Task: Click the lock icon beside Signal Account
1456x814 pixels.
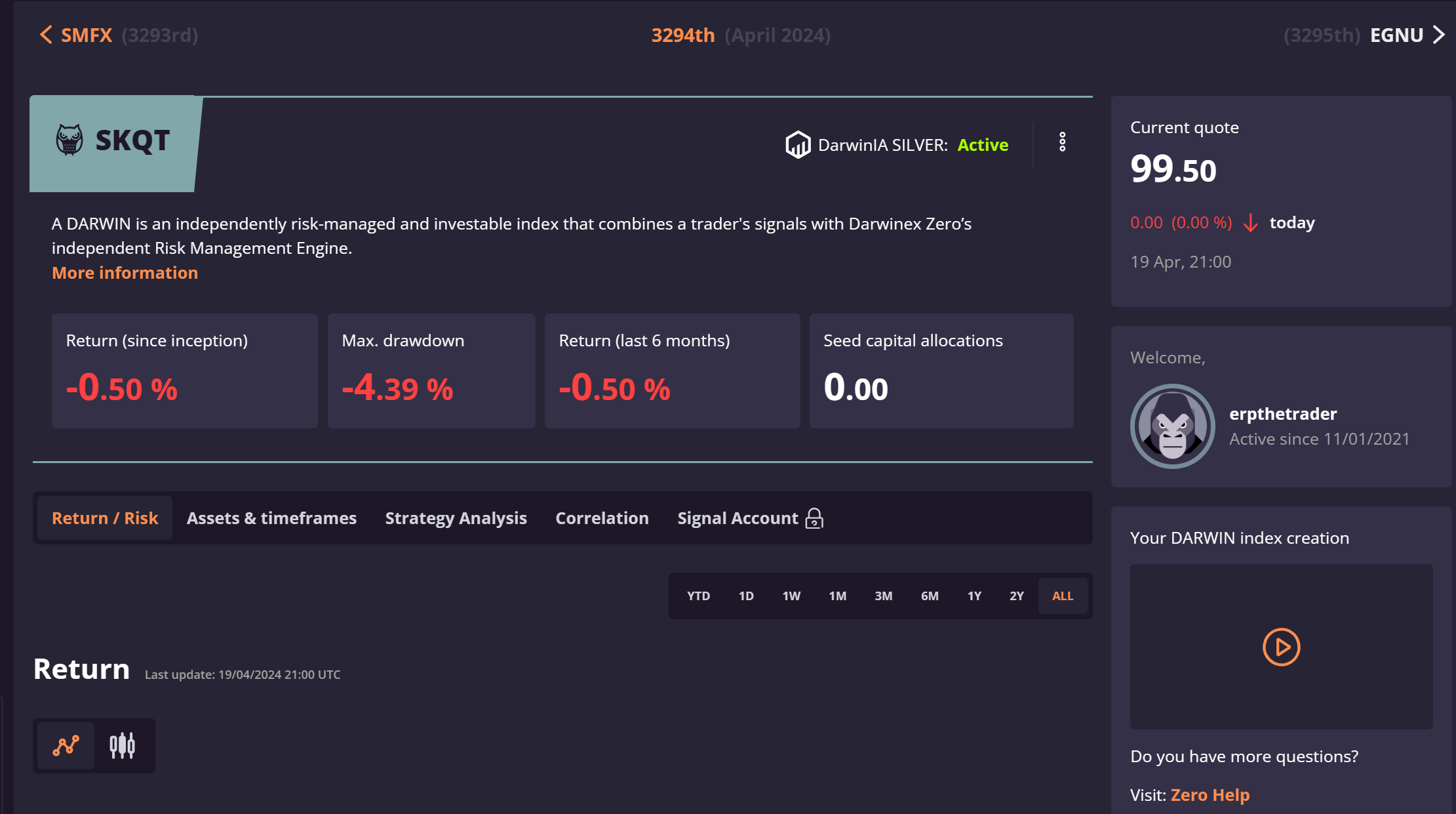Action: 814,518
